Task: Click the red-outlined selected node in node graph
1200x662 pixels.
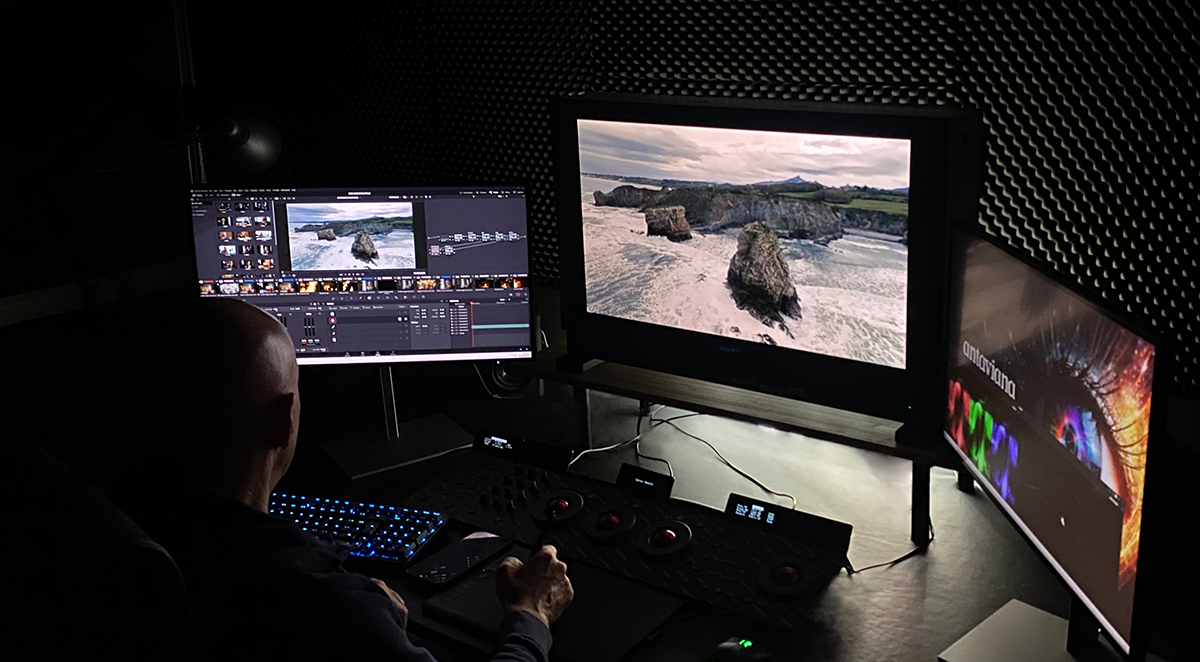Action: 434,250
